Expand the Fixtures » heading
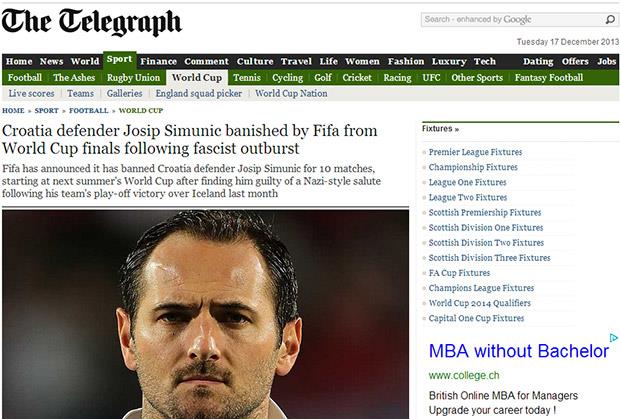This screenshot has height=419, width=620. pyautogui.click(x=440, y=129)
